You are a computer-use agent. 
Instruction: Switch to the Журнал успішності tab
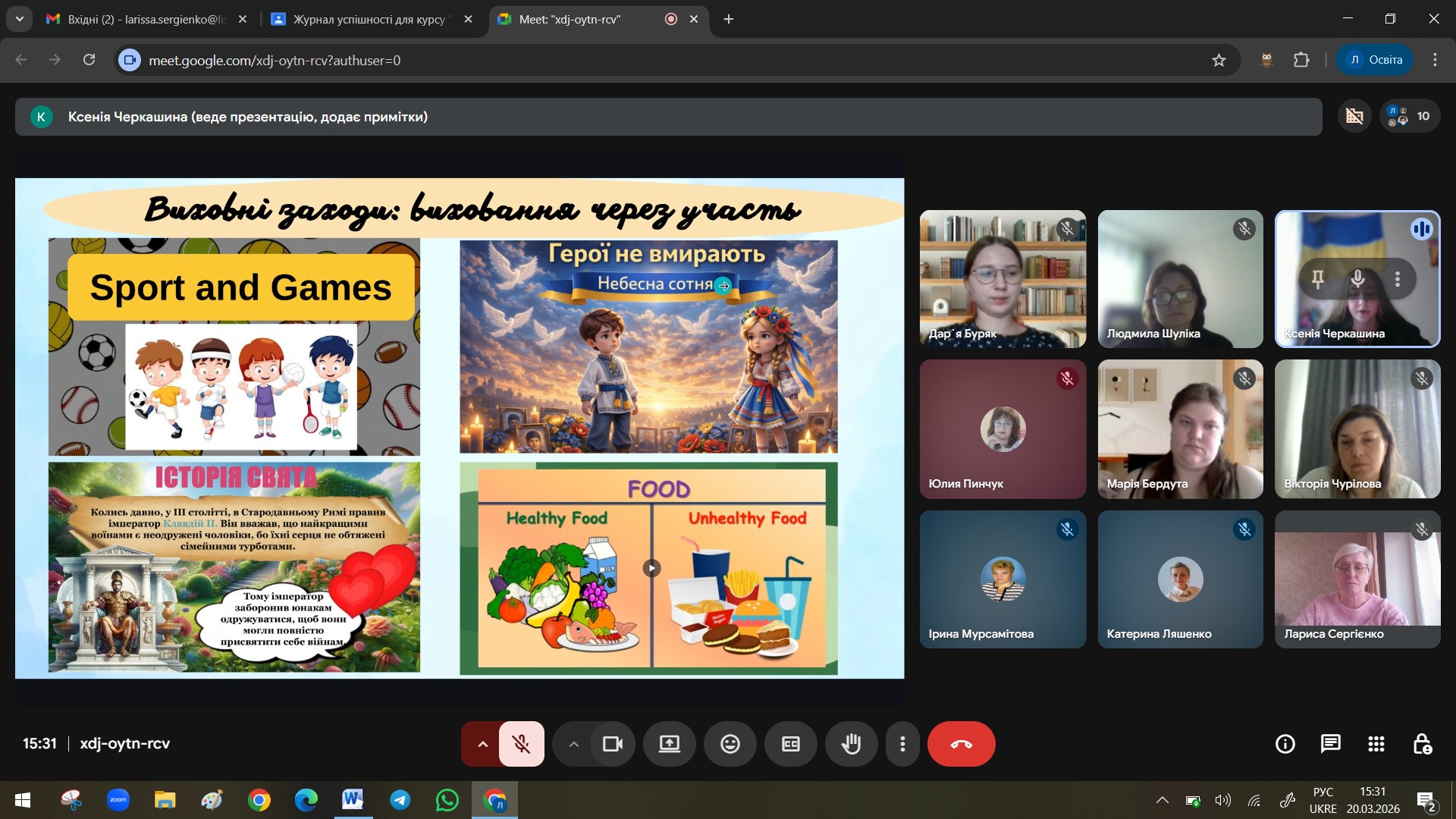click(368, 19)
